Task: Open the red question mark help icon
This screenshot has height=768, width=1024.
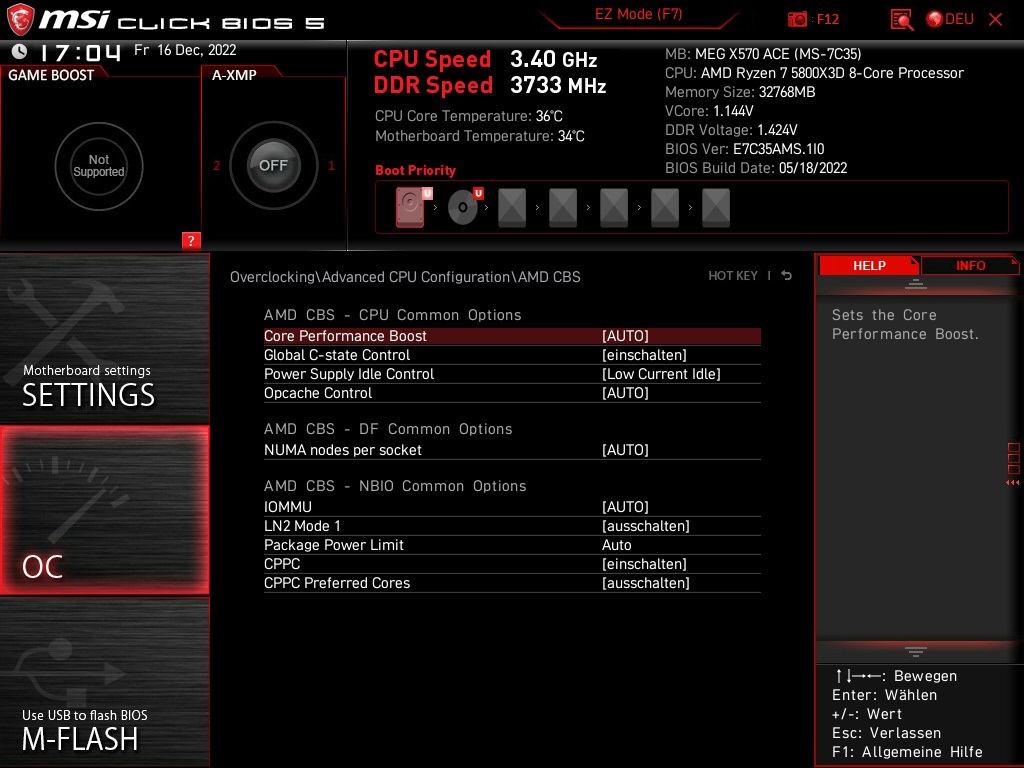Action: (191, 240)
